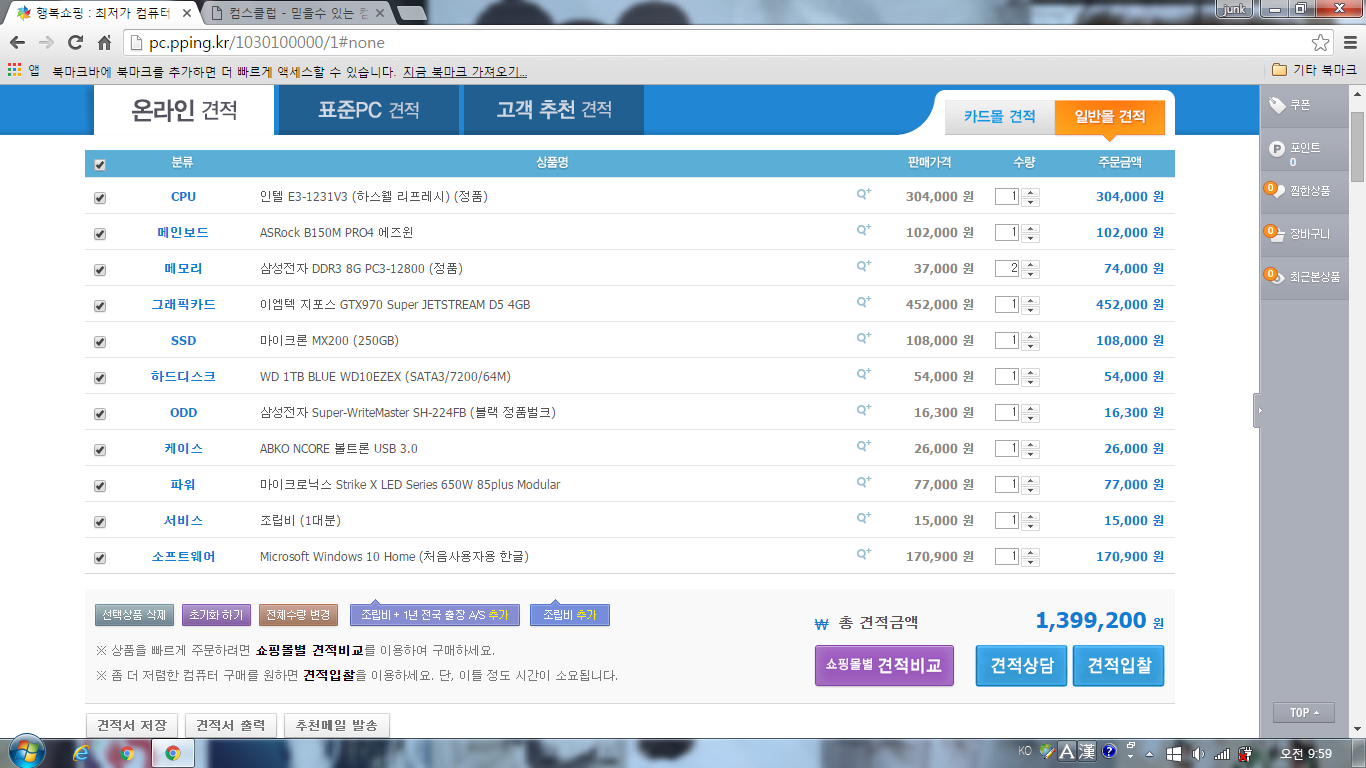Open the magnifier icon in the 파워 row

click(x=864, y=483)
